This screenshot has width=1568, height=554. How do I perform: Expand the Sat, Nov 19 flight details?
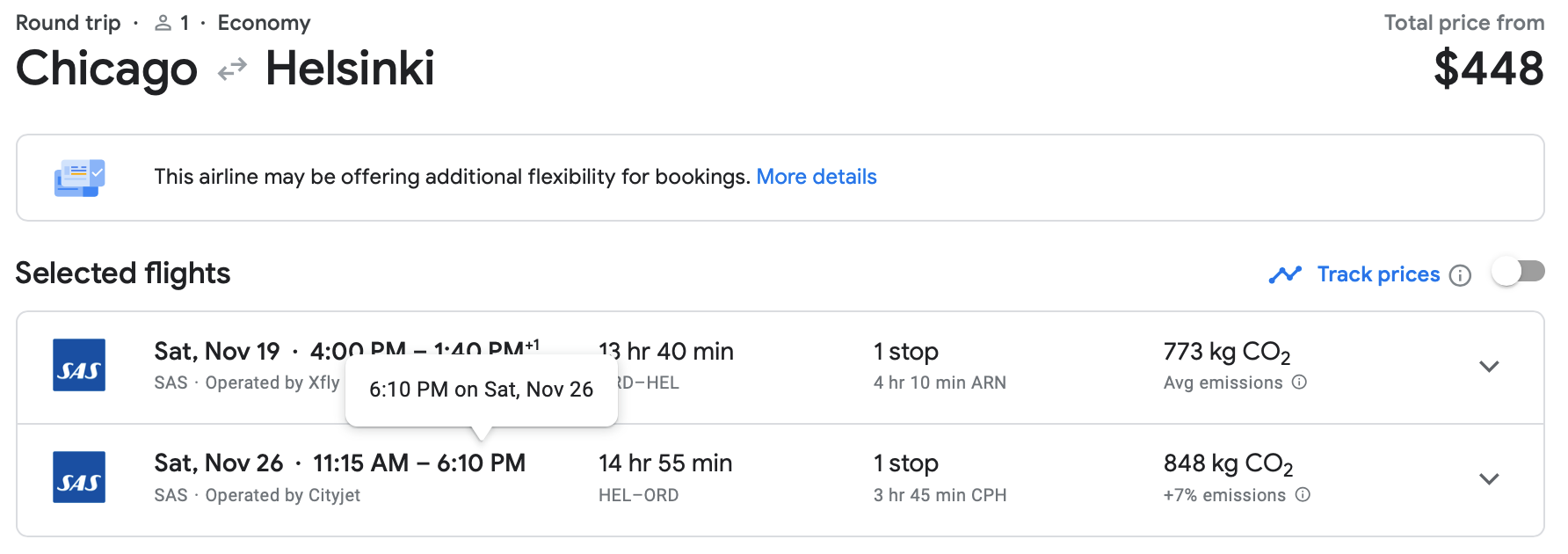[1488, 367]
